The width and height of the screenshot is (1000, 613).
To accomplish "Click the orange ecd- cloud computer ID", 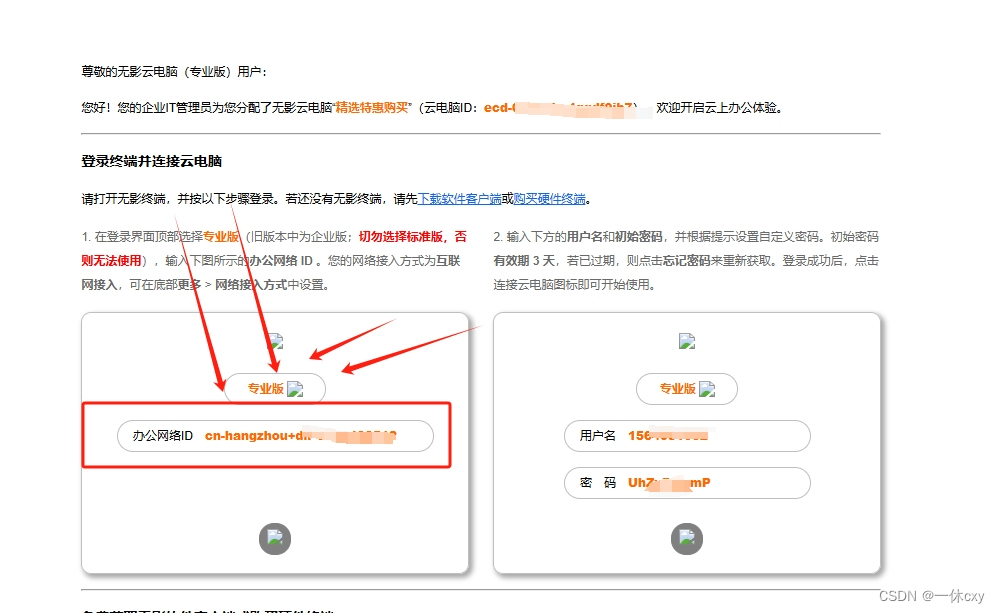I will click(x=559, y=108).
